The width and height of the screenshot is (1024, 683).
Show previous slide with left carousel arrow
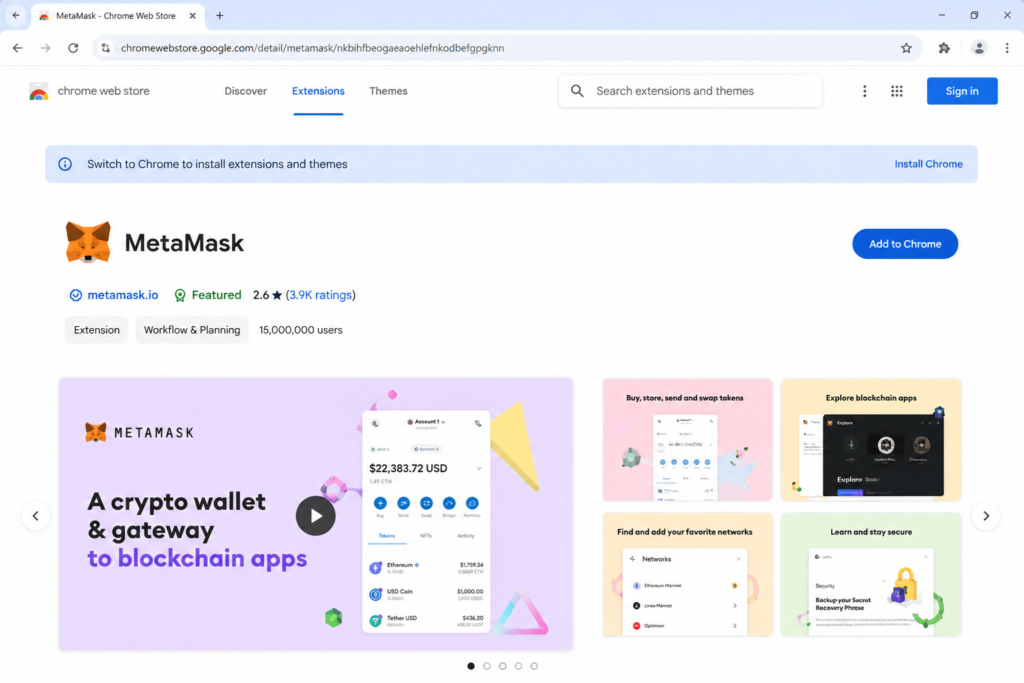[35, 516]
